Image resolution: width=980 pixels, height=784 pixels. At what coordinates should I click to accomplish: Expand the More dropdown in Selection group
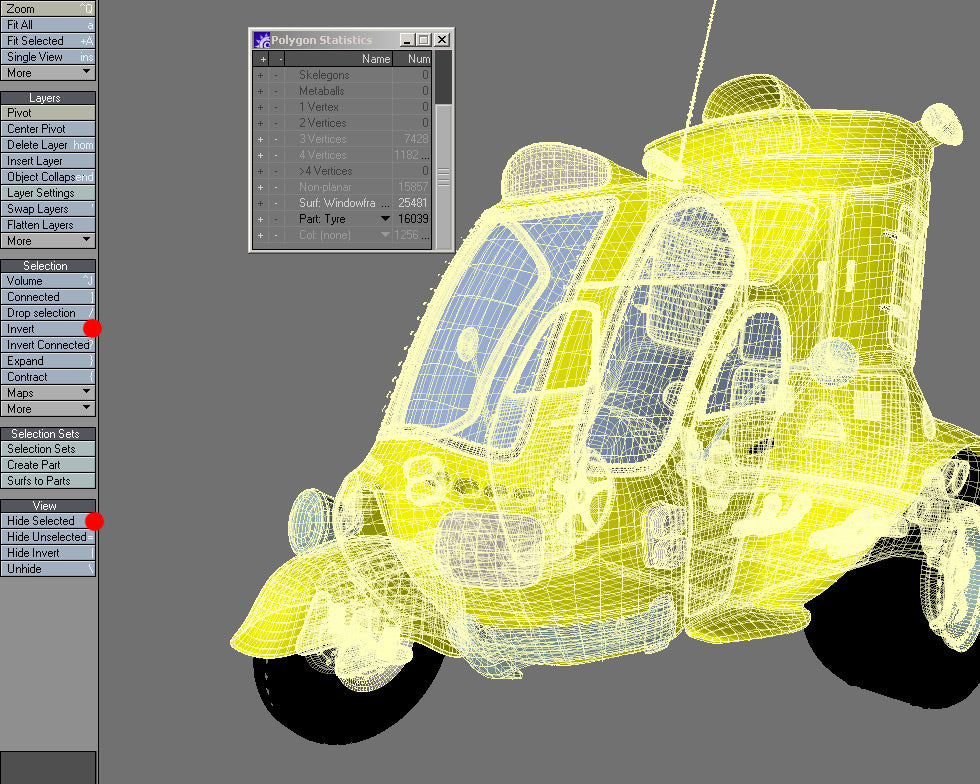click(48, 408)
